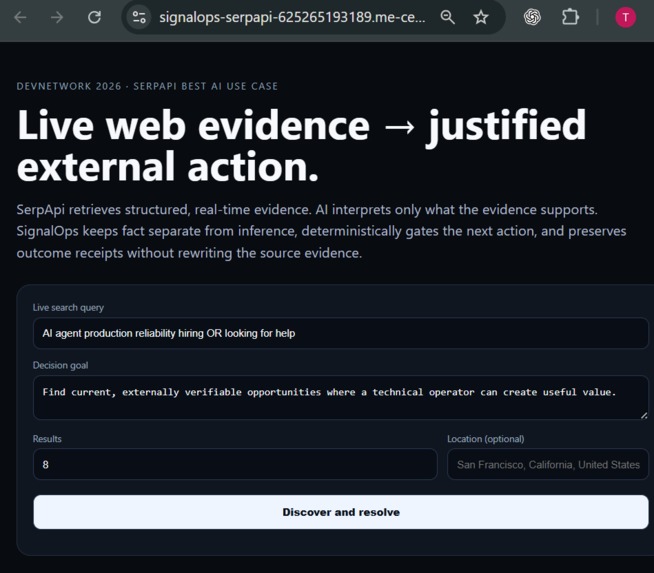
Task: Open site information icon in address bar
Action: coord(139,17)
